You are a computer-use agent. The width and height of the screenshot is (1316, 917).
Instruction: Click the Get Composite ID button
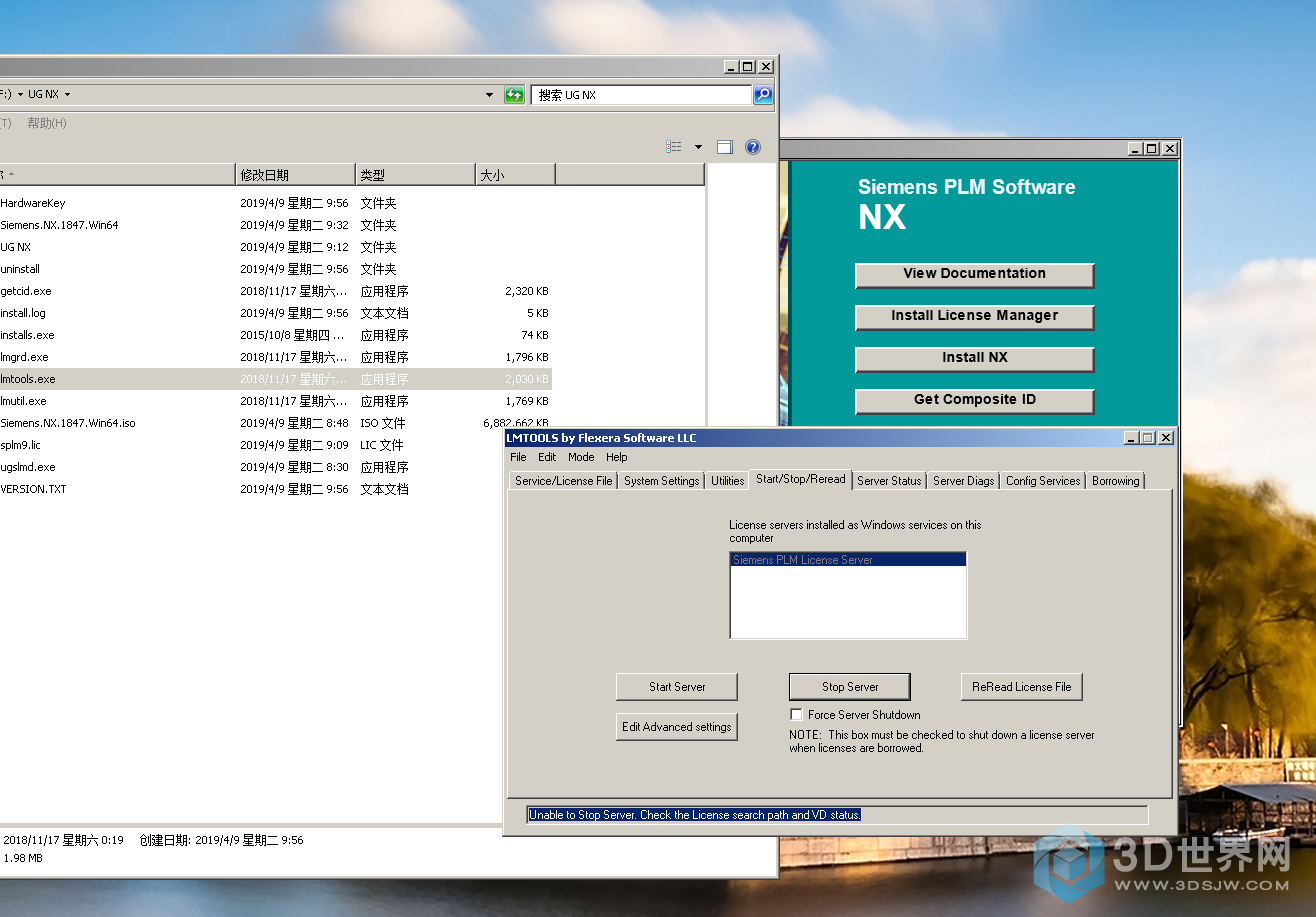[x=974, y=400]
